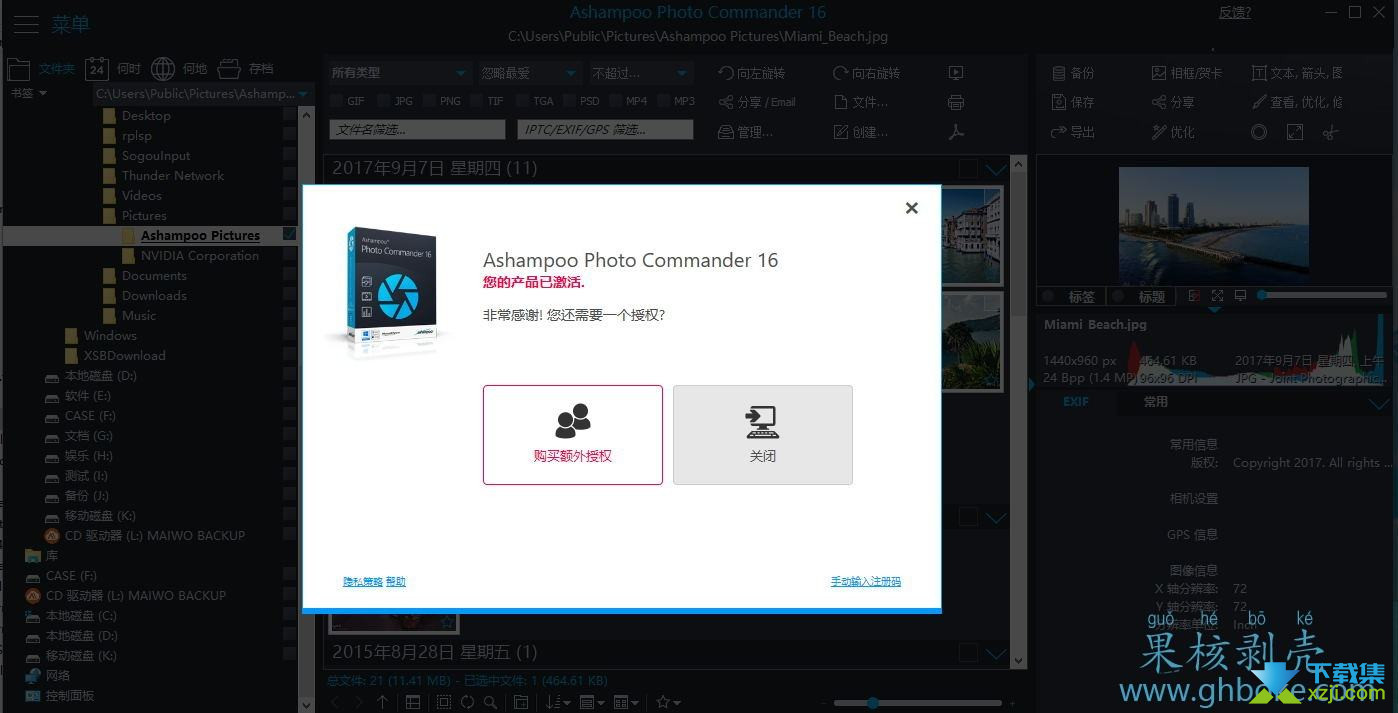The image size is (1398, 713).
Task: Adjust the thumbnail size slider at bottom
Action: 918,703
